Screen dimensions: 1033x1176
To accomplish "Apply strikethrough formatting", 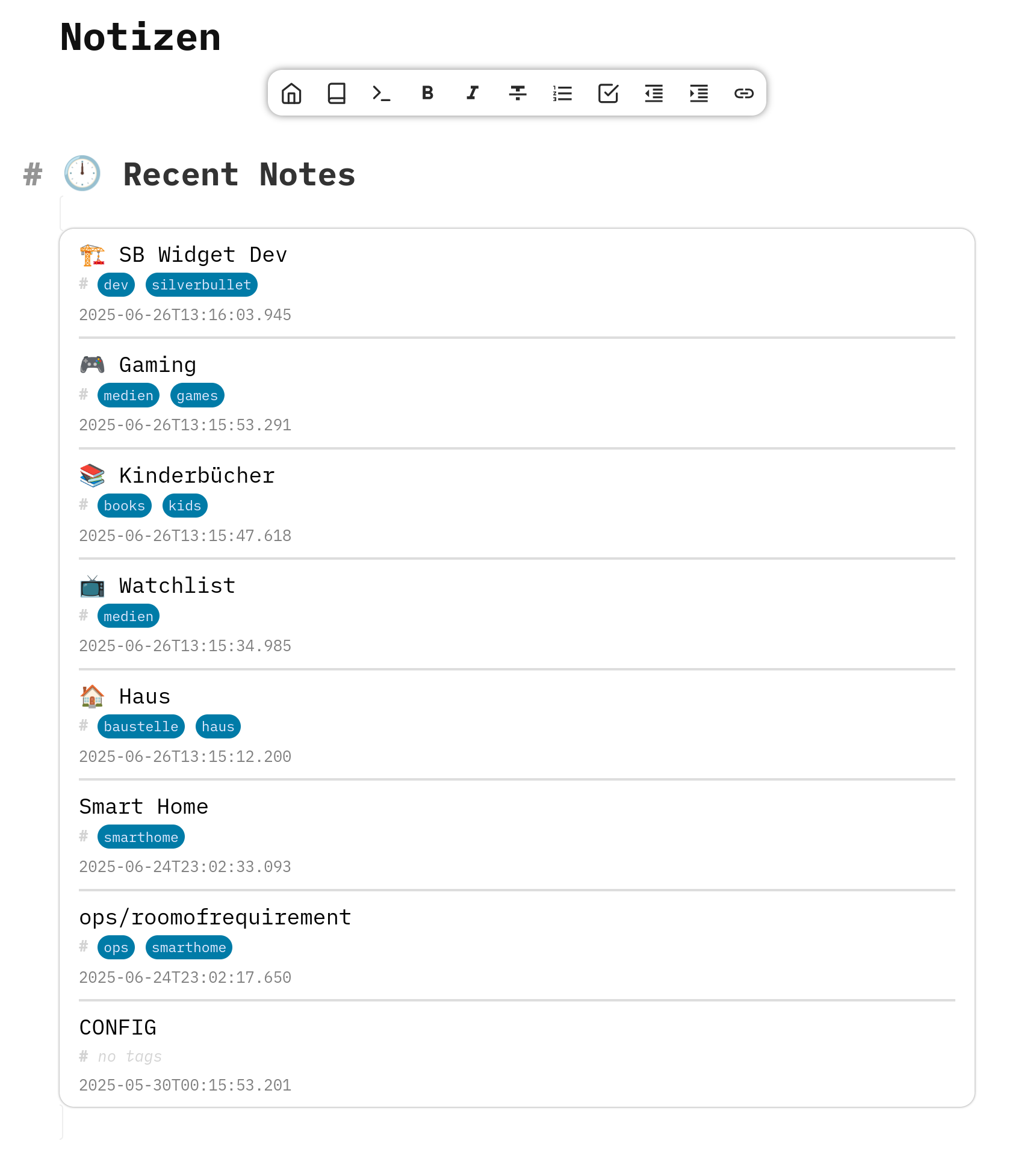I will point(518,93).
